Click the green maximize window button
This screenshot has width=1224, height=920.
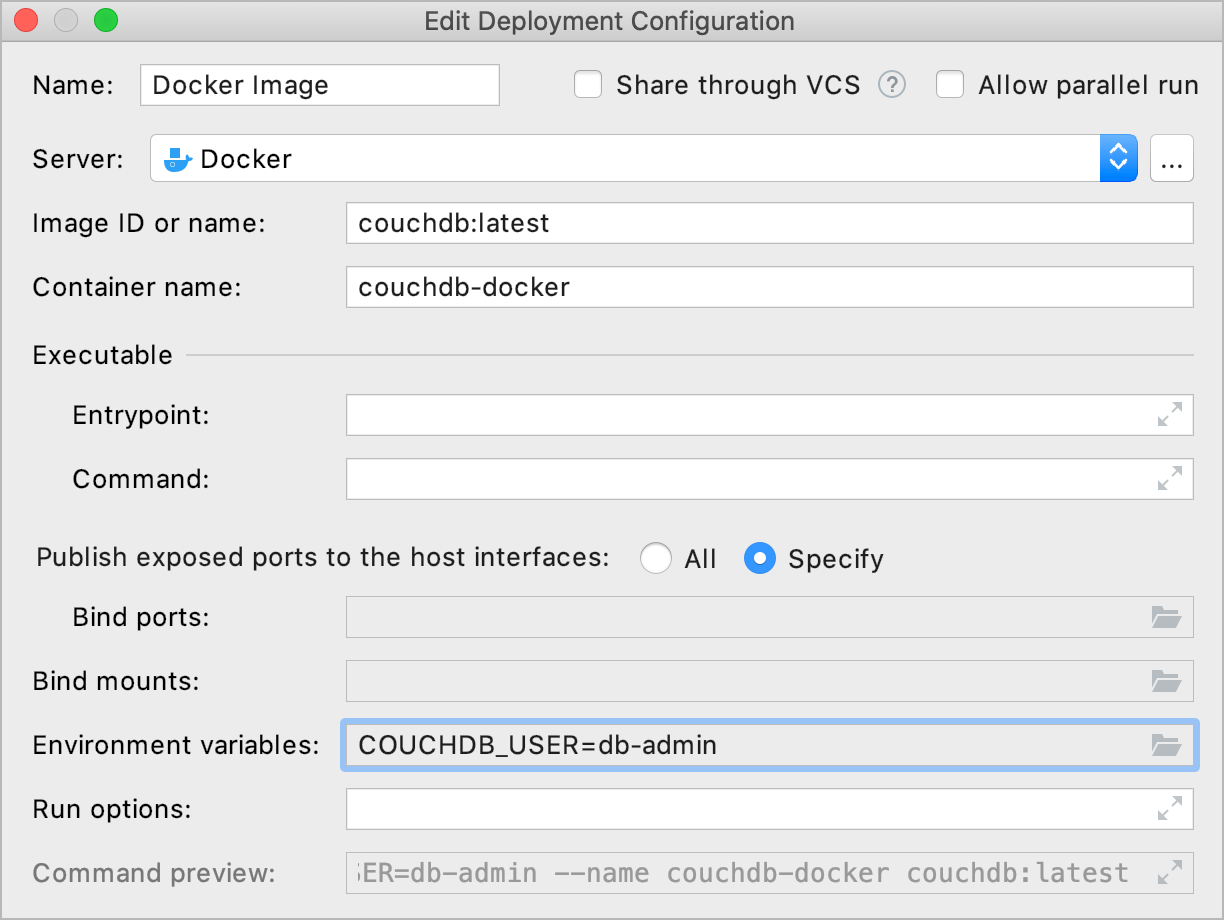[x=105, y=20]
